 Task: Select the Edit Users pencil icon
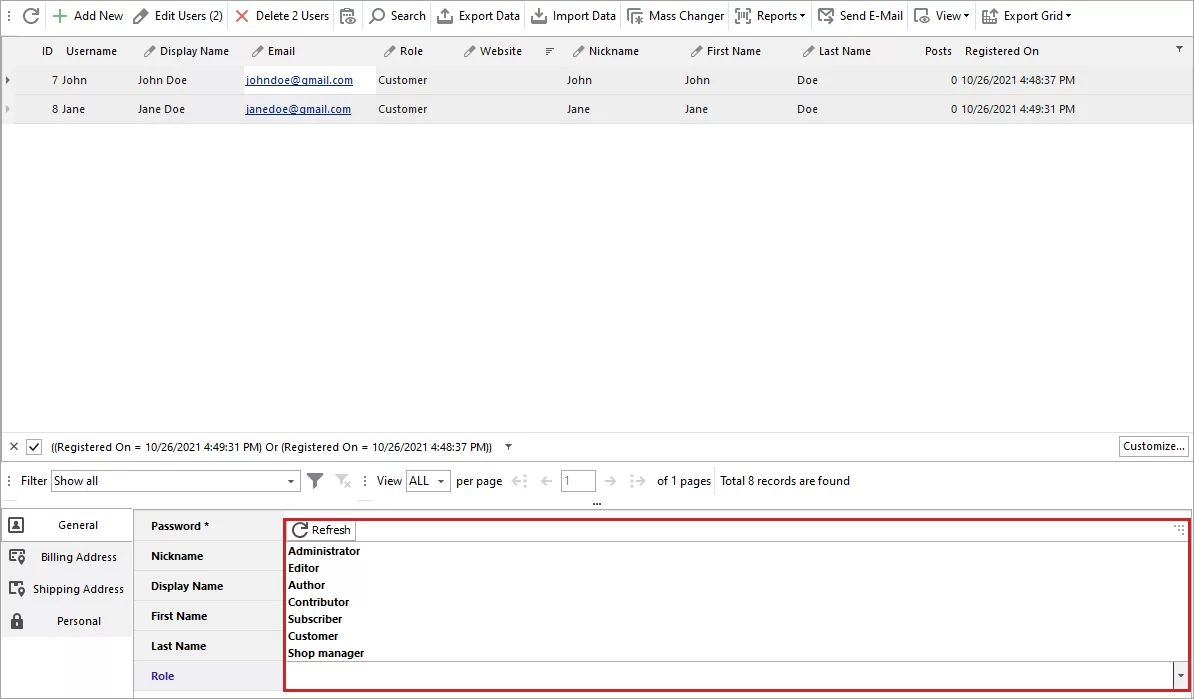(140, 15)
